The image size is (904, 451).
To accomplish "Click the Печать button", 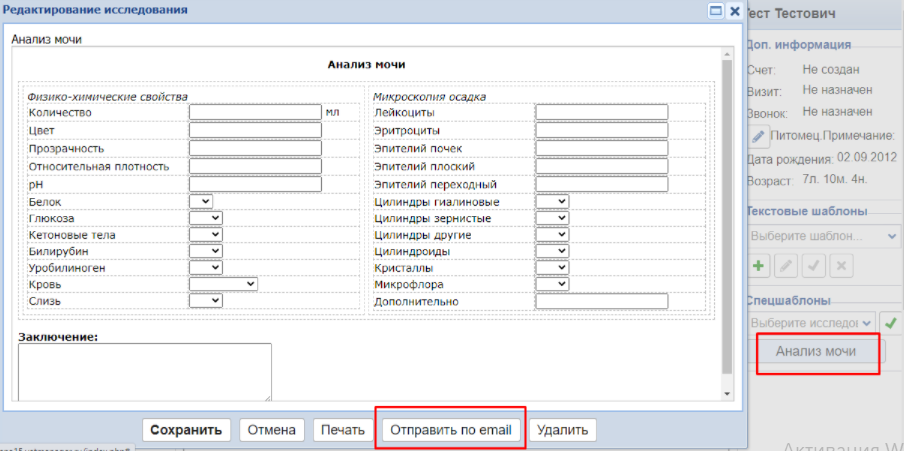I will coord(343,430).
